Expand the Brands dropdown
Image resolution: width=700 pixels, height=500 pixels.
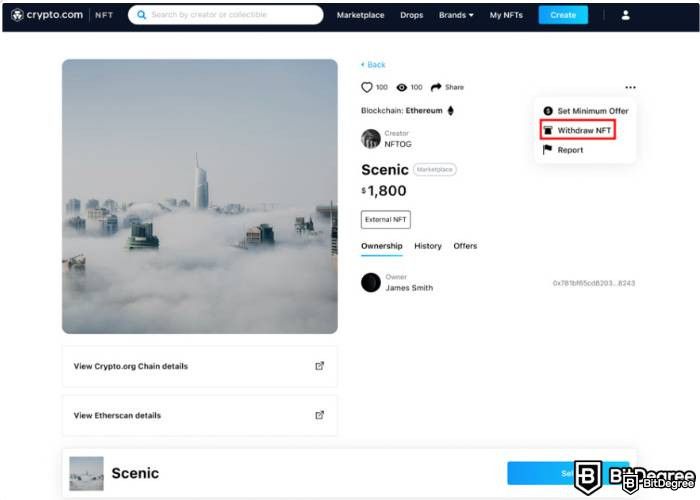(x=456, y=15)
